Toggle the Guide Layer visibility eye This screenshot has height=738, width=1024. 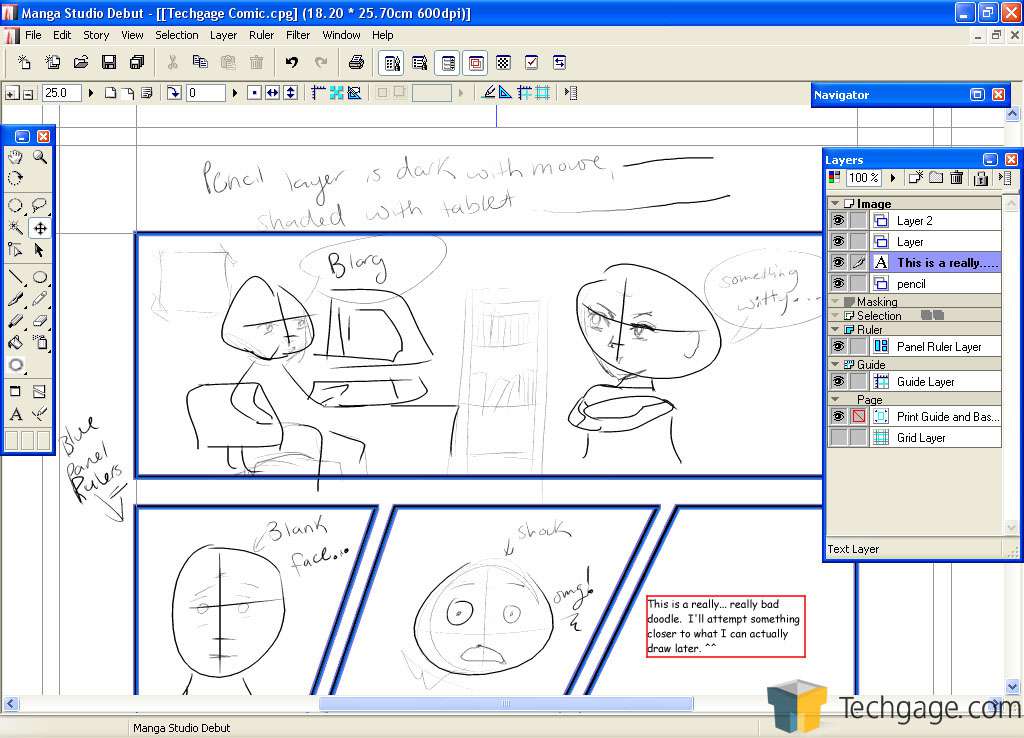click(839, 381)
